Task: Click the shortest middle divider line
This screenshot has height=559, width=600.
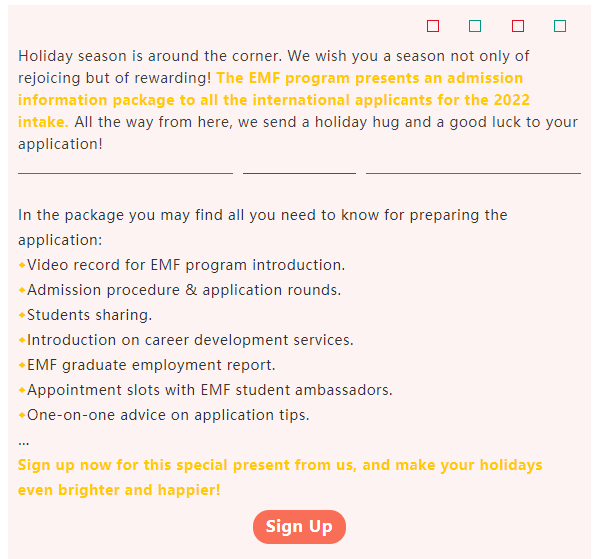Action: click(x=299, y=173)
